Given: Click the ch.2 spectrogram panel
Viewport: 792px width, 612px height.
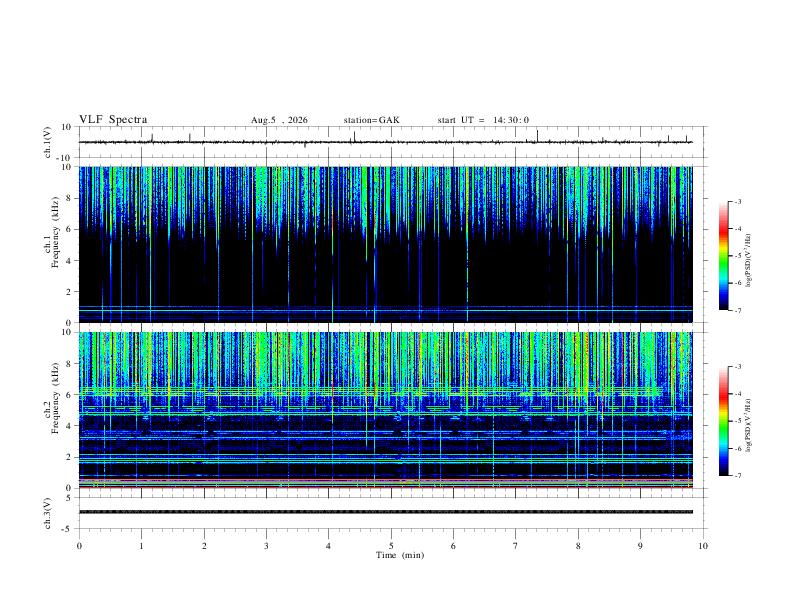Looking at the screenshot, I should pos(385,410).
